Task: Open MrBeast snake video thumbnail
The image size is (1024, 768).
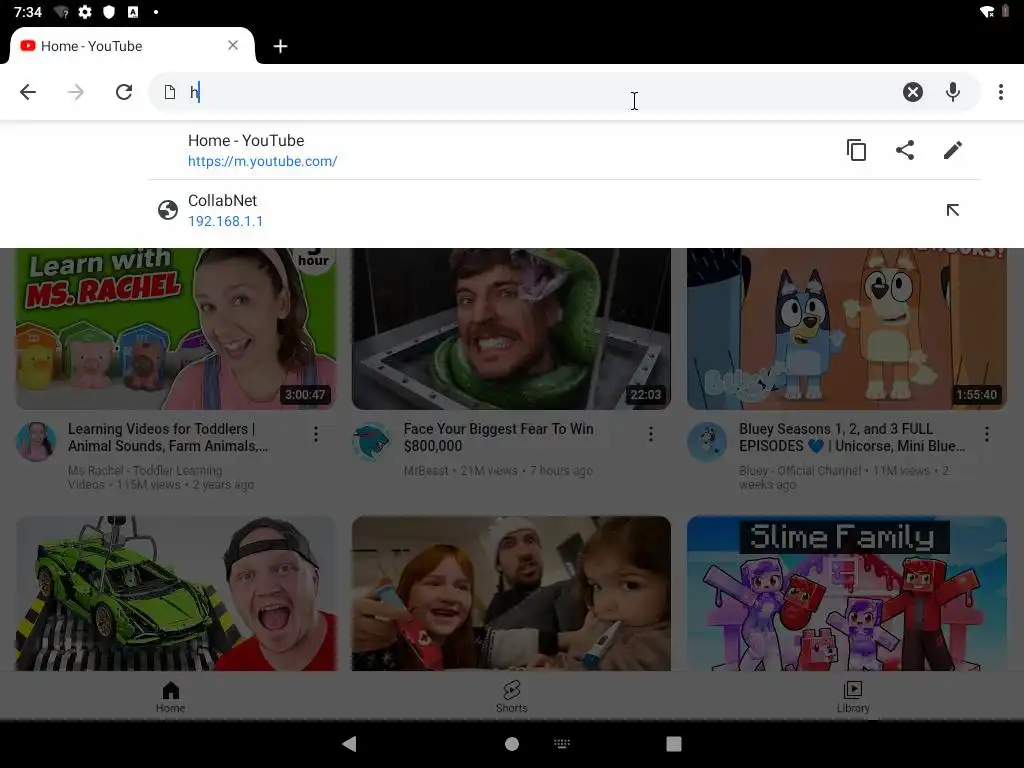Action: [x=511, y=328]
